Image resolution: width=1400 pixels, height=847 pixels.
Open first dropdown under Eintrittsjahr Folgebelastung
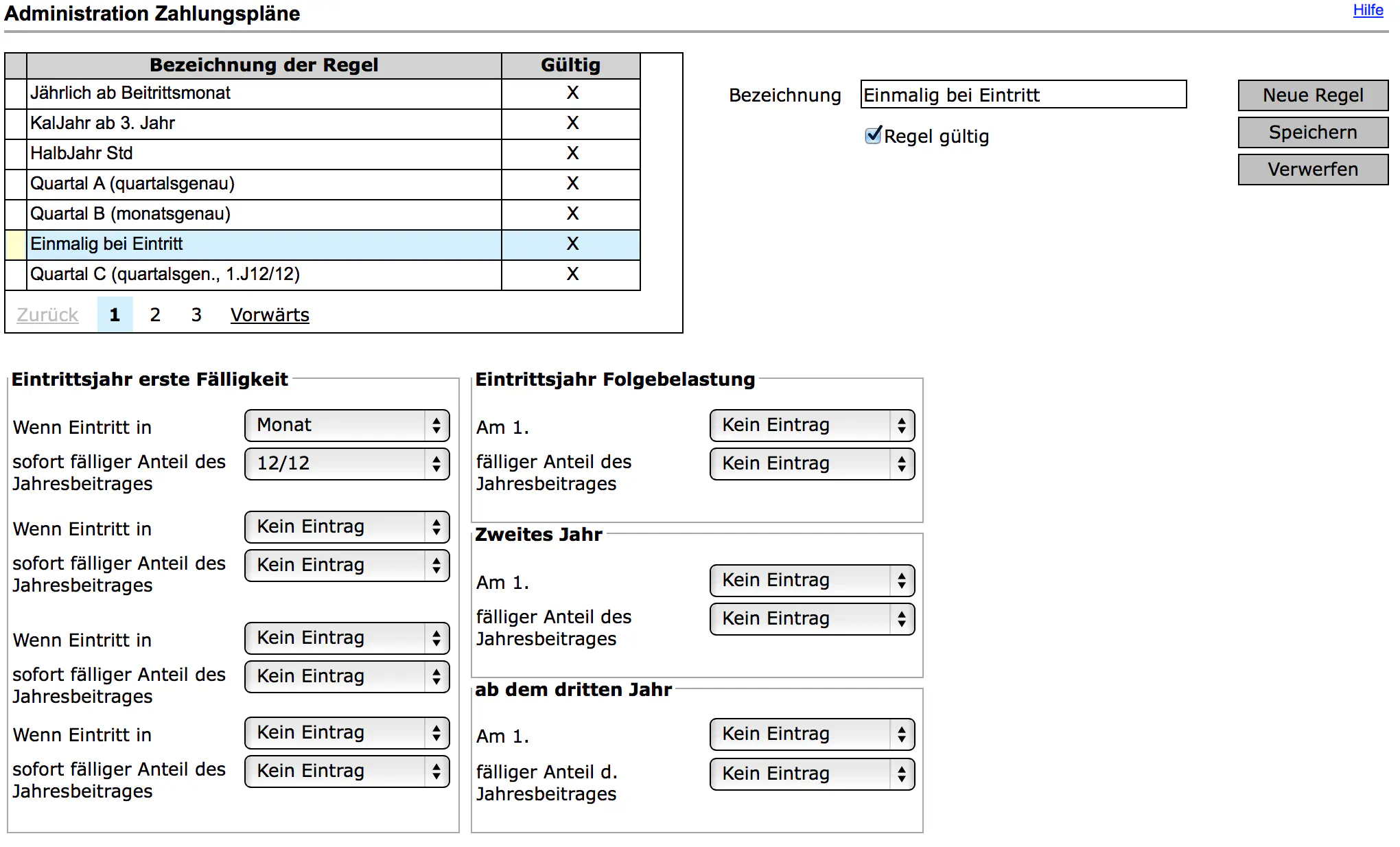coord(812,426)
